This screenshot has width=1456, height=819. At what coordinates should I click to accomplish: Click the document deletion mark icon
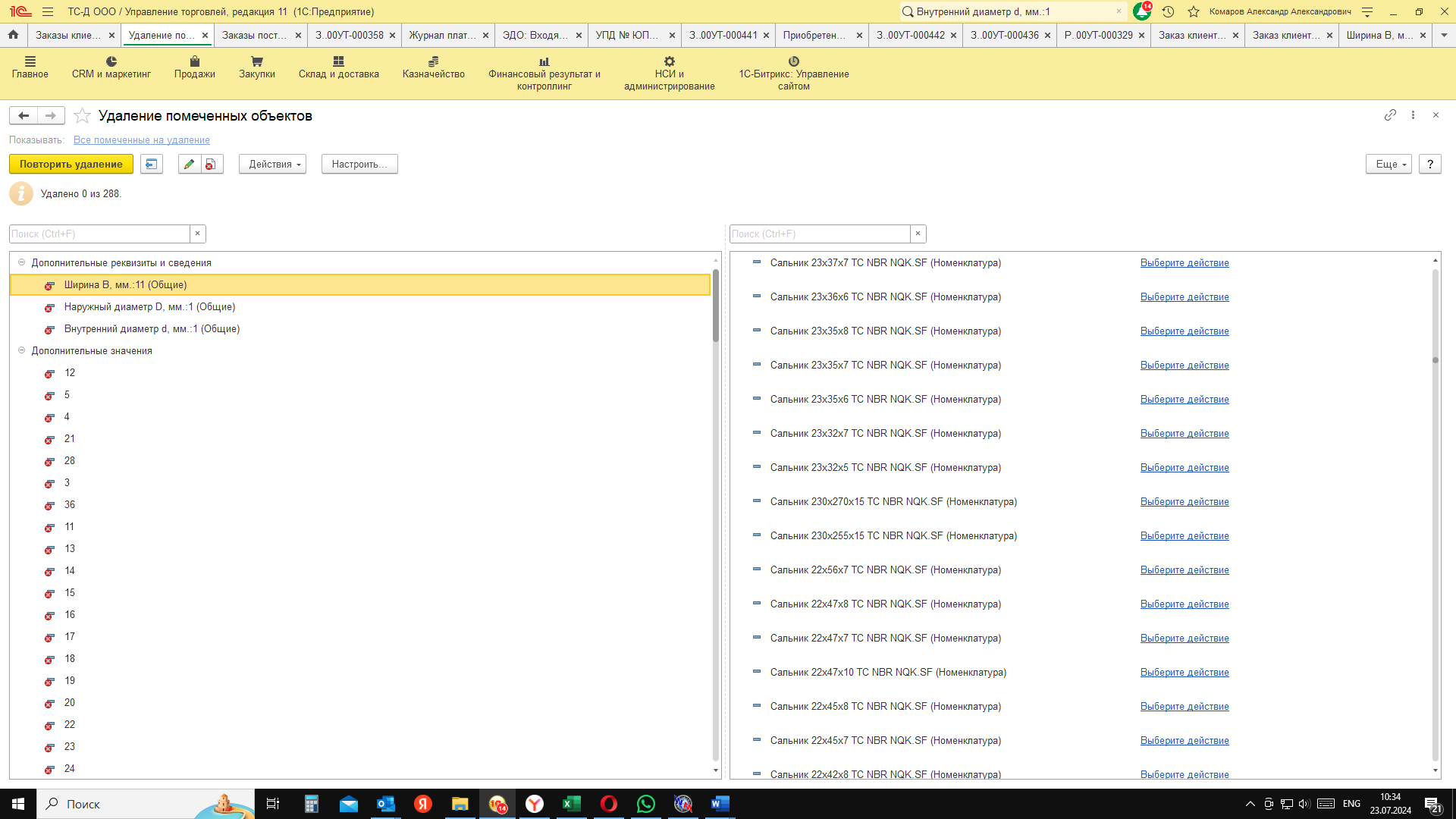212,164
